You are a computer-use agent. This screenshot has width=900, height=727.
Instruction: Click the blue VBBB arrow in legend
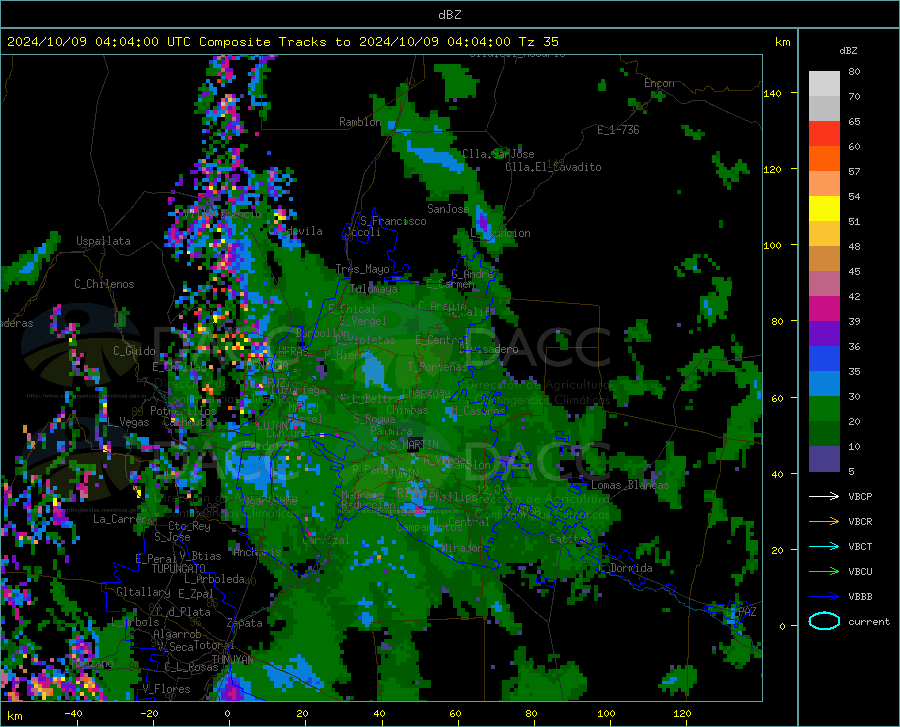coord(824,597)
